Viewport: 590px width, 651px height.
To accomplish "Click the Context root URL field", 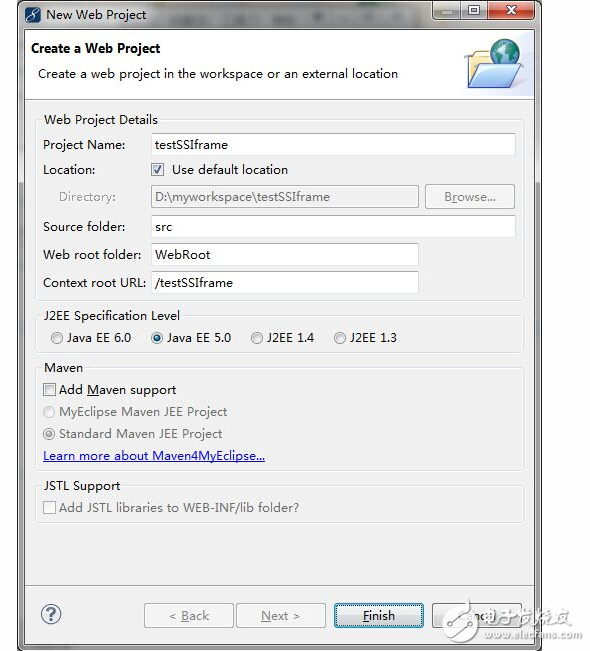I will pos(284,283).
